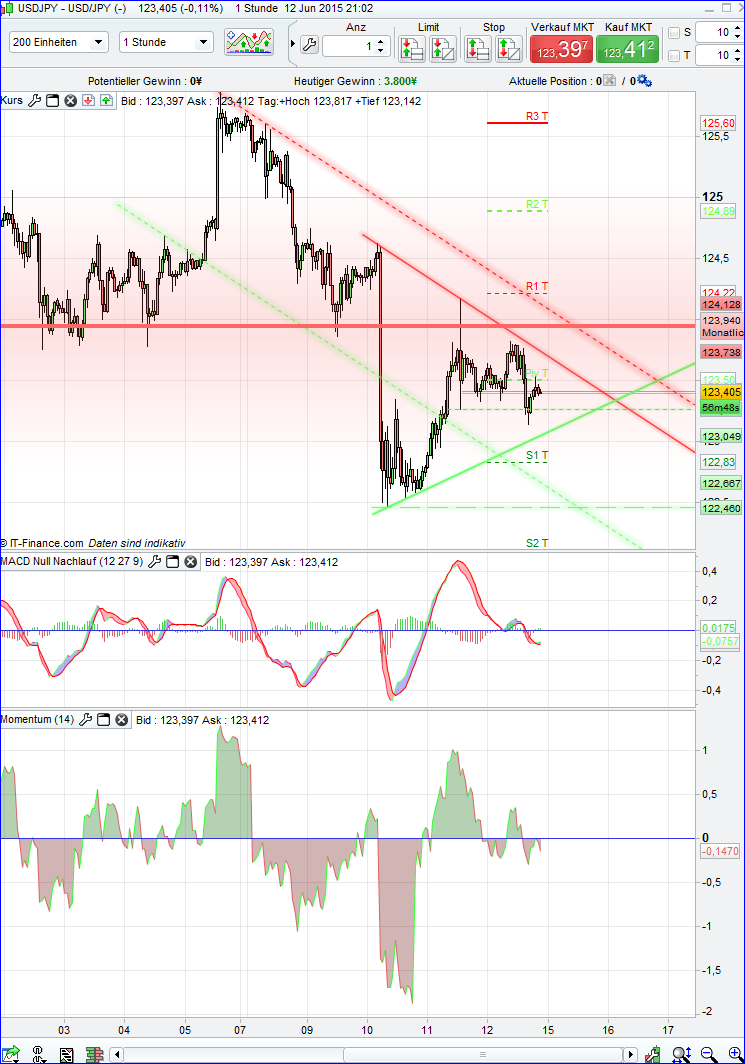Click the green up-arrow icon in Kurs panel
Image resolution: width=745 pixels, height=1064 pixels.
tap(107, 100)
